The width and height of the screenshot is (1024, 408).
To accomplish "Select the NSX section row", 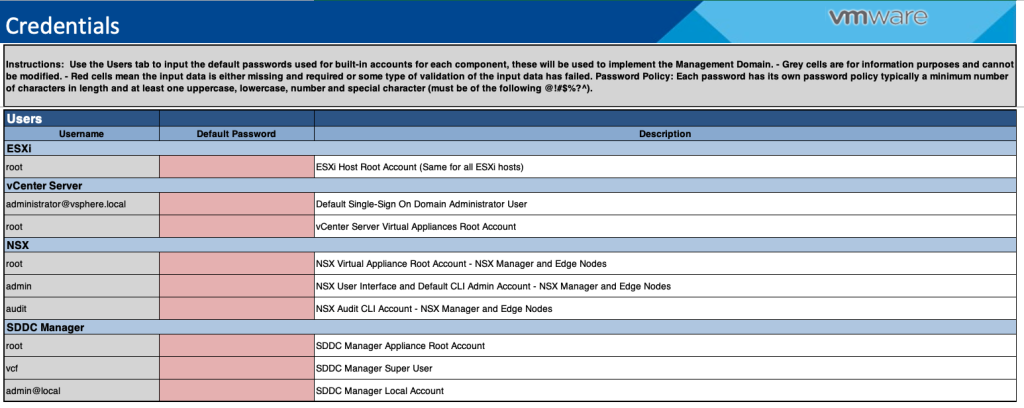I will (510, 245).
